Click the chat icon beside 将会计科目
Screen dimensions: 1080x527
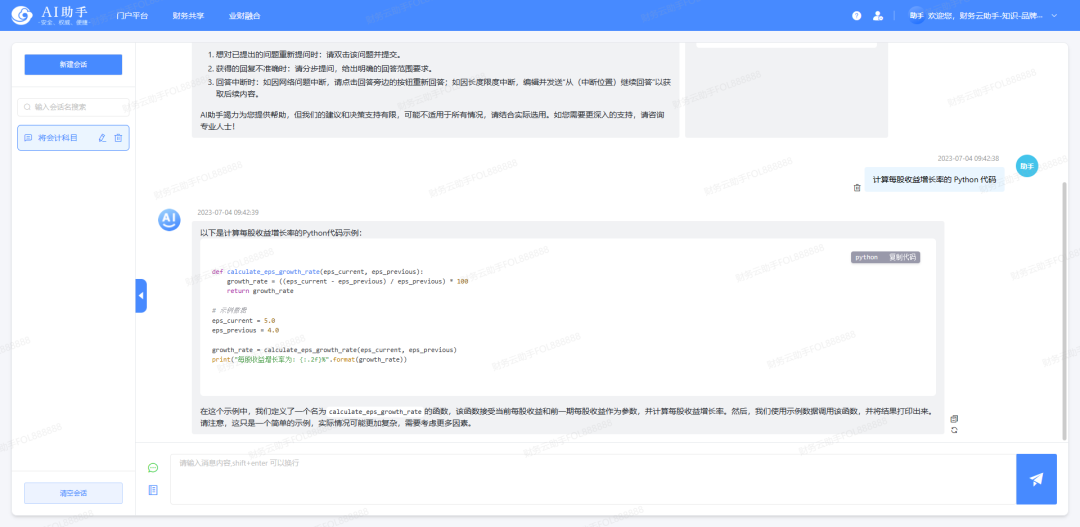click(28, 138)
